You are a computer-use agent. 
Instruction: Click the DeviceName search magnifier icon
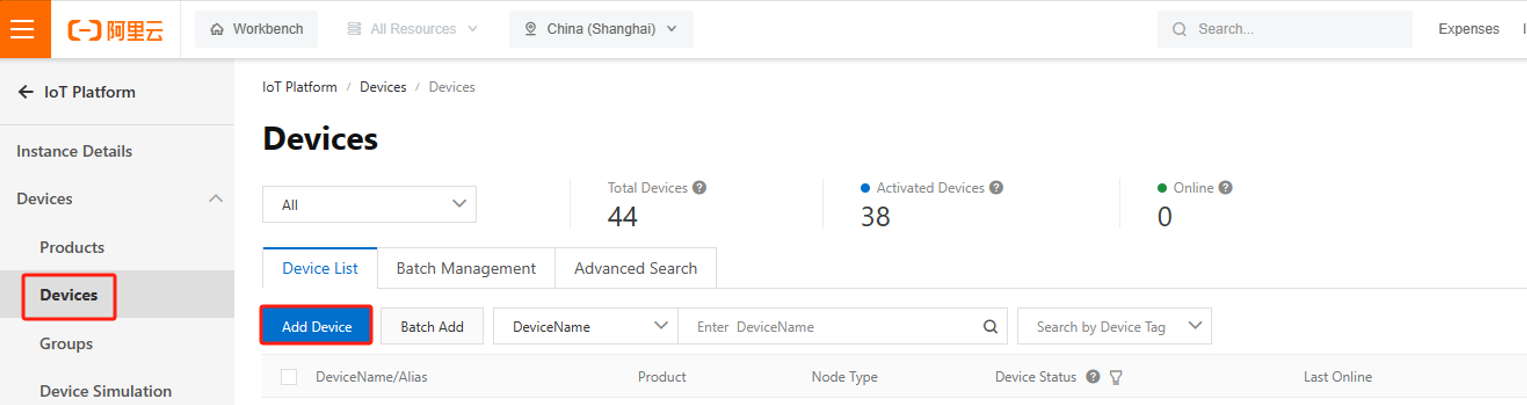click(x=990, y=326)
